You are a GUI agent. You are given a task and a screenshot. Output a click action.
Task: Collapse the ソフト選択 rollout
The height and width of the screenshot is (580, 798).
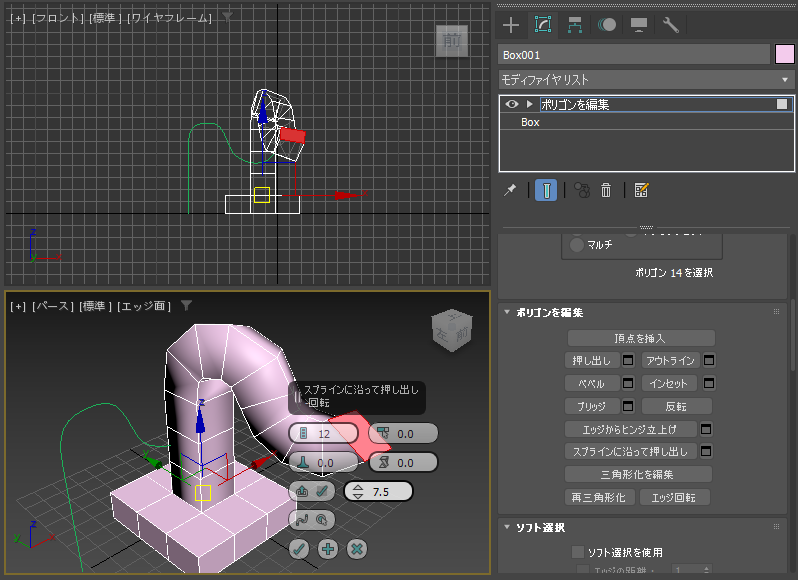[x=507, y=528]
